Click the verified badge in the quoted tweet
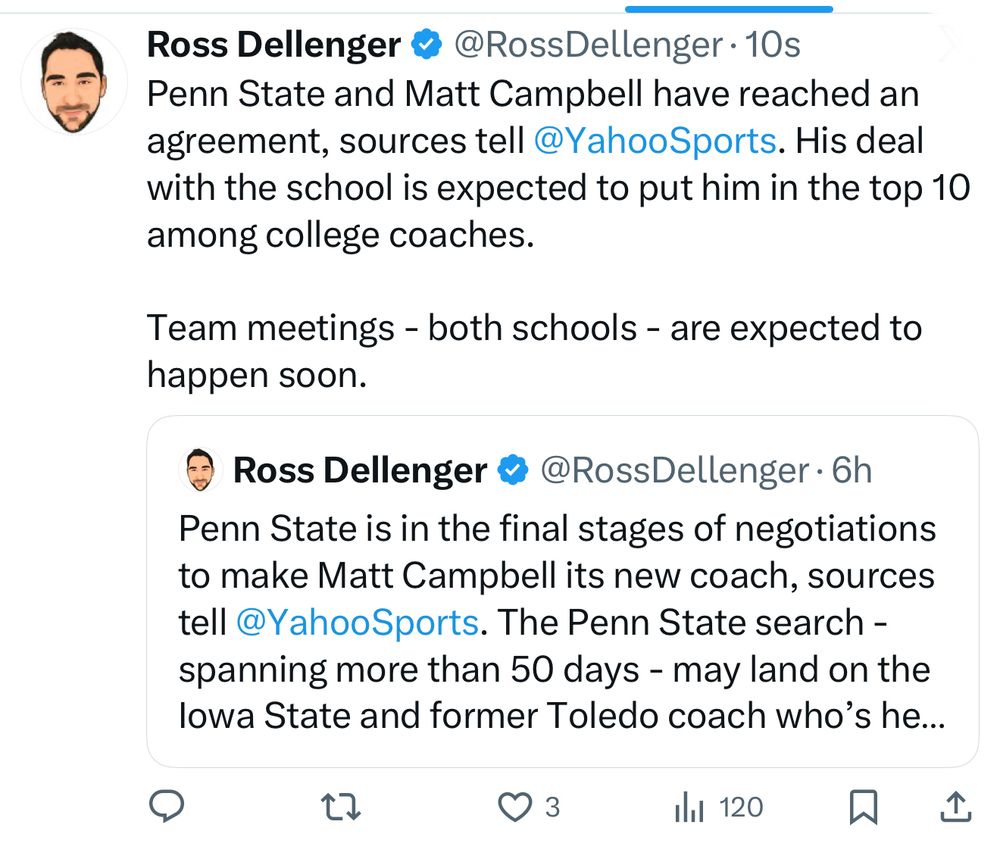The width and height of the screenshot is (1000, 849). tap(512, 469)
